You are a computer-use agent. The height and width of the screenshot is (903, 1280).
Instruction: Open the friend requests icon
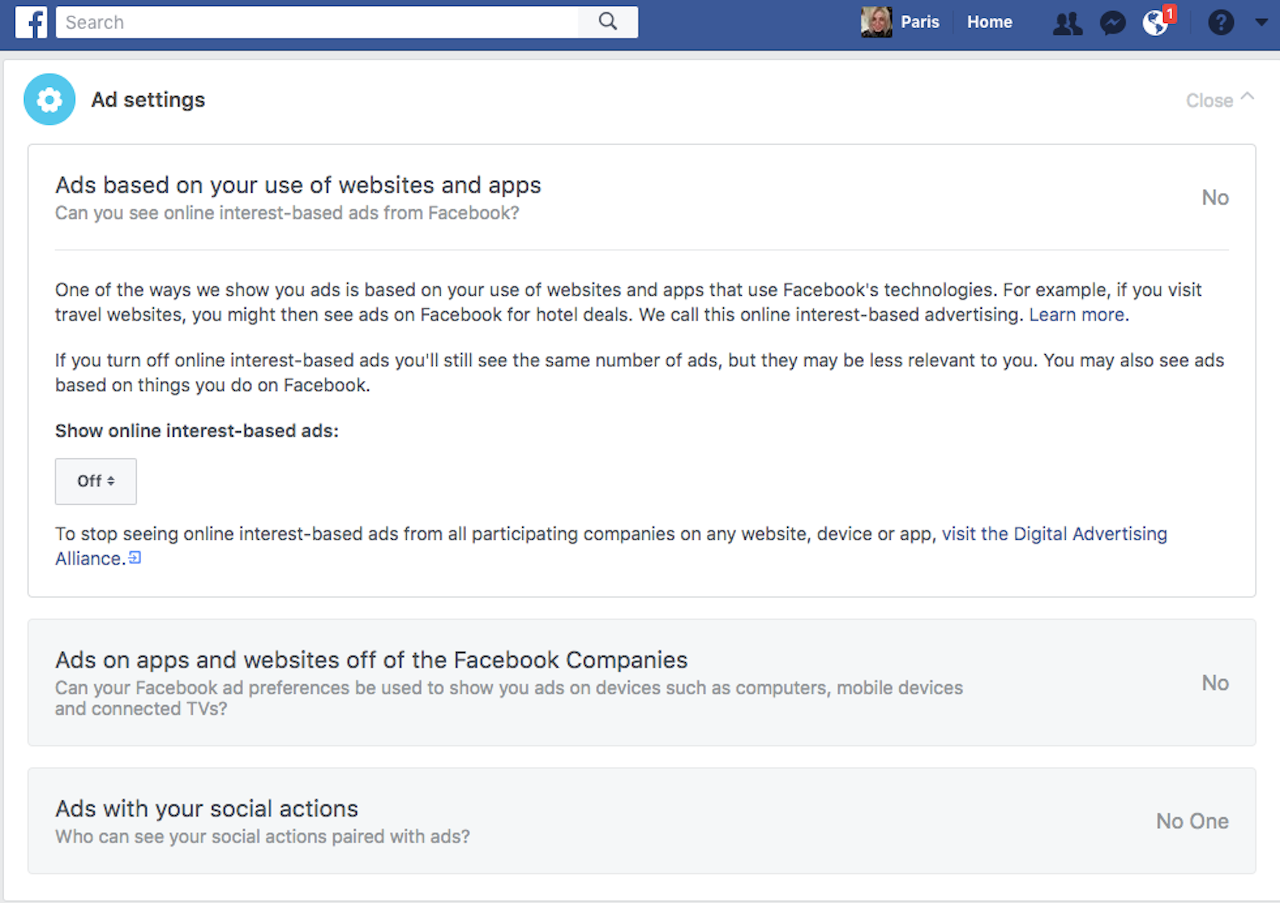(1067, 23)
